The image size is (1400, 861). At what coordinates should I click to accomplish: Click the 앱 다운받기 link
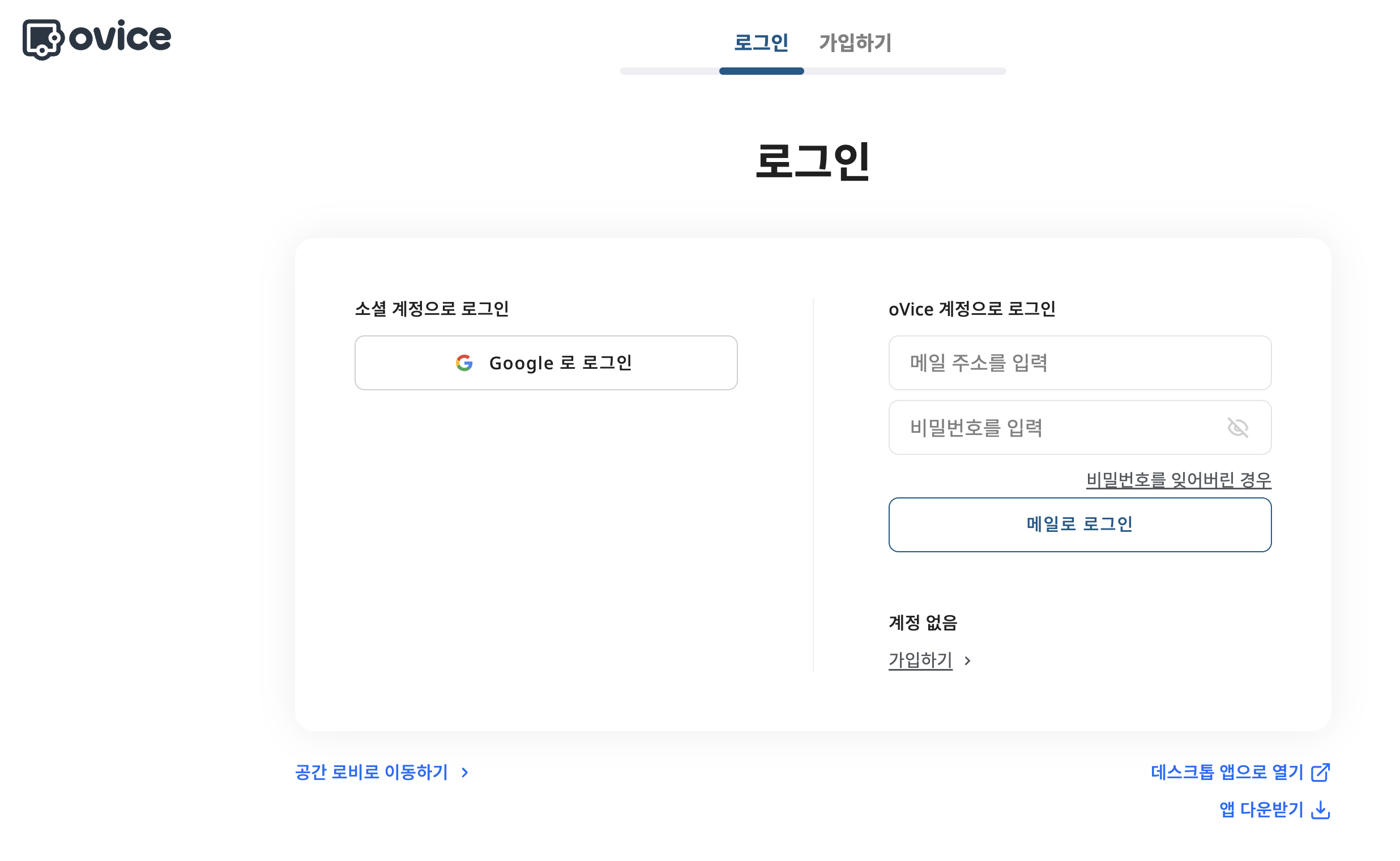point(1261,809)
